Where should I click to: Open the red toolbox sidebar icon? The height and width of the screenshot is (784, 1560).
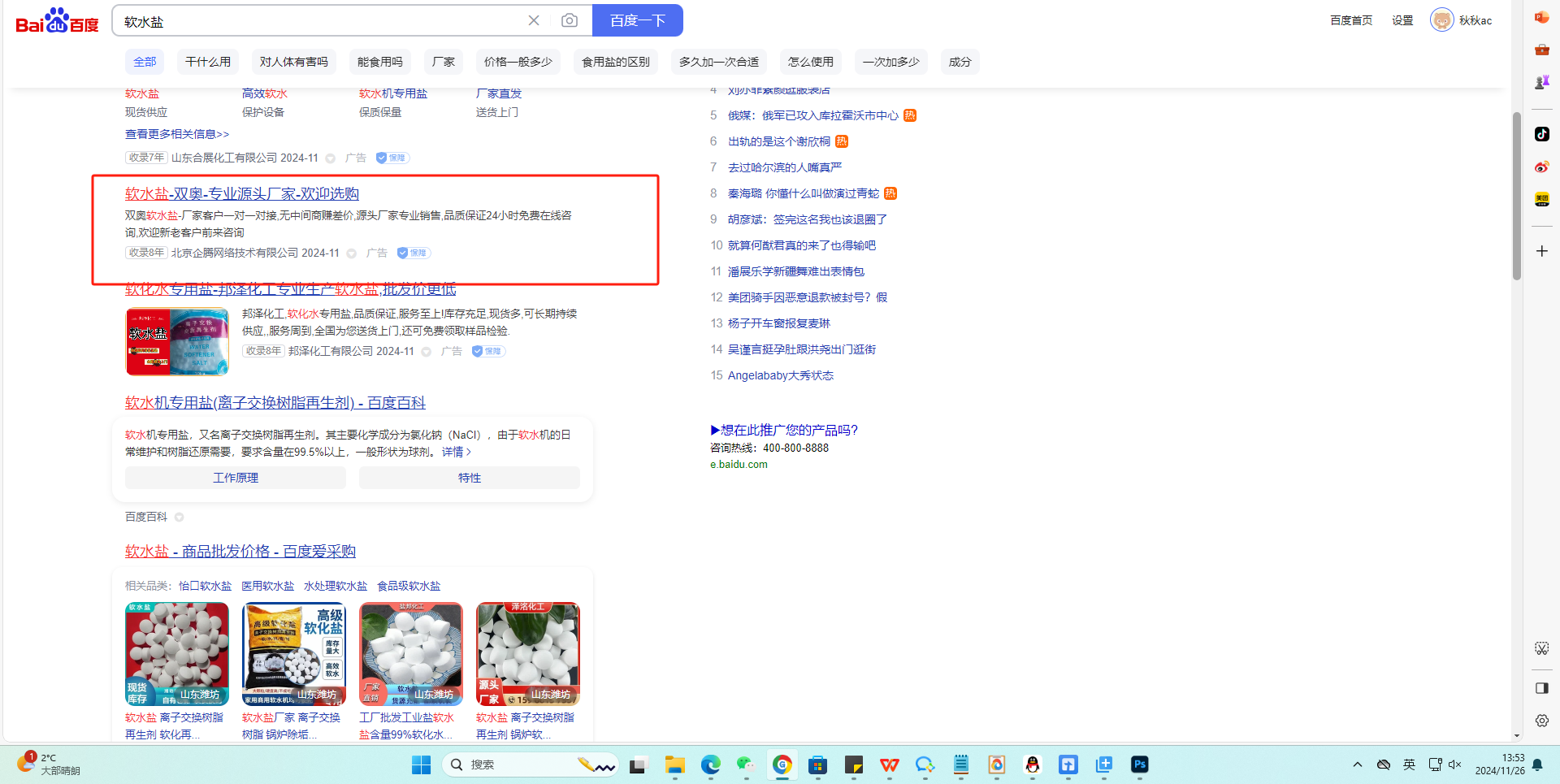pos(1541,50)
